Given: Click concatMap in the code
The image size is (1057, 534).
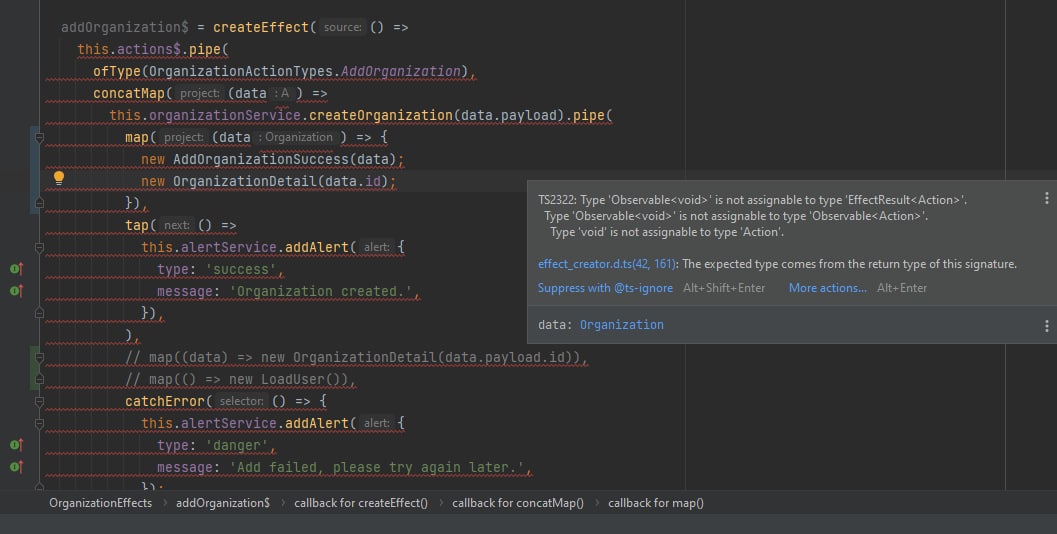Looking at the screenshot, I should (x=129, y=93).
